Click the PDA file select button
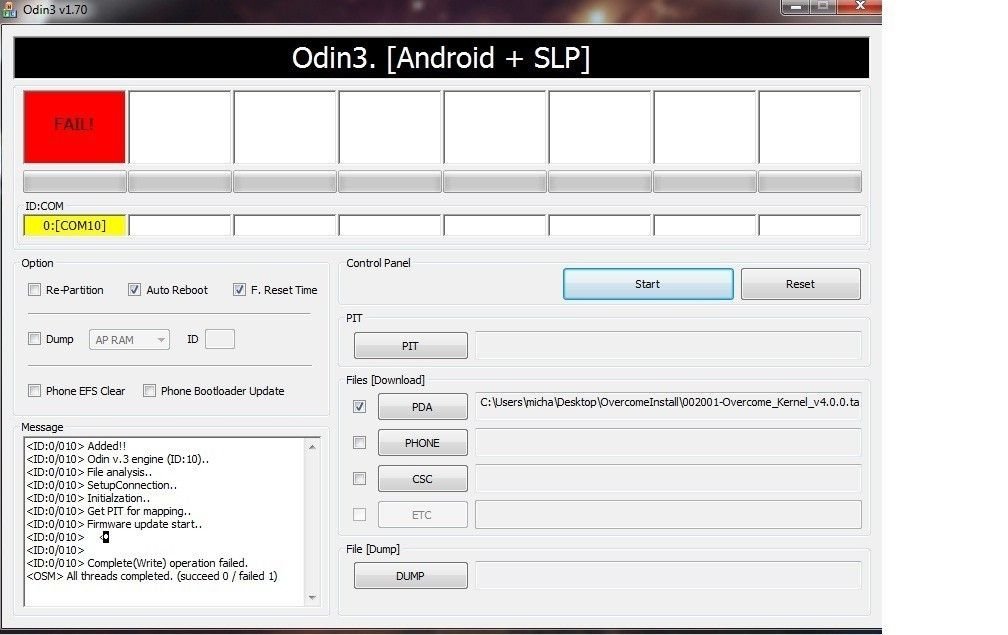Screen dimensions: 1008x635 tap(422, 407)
